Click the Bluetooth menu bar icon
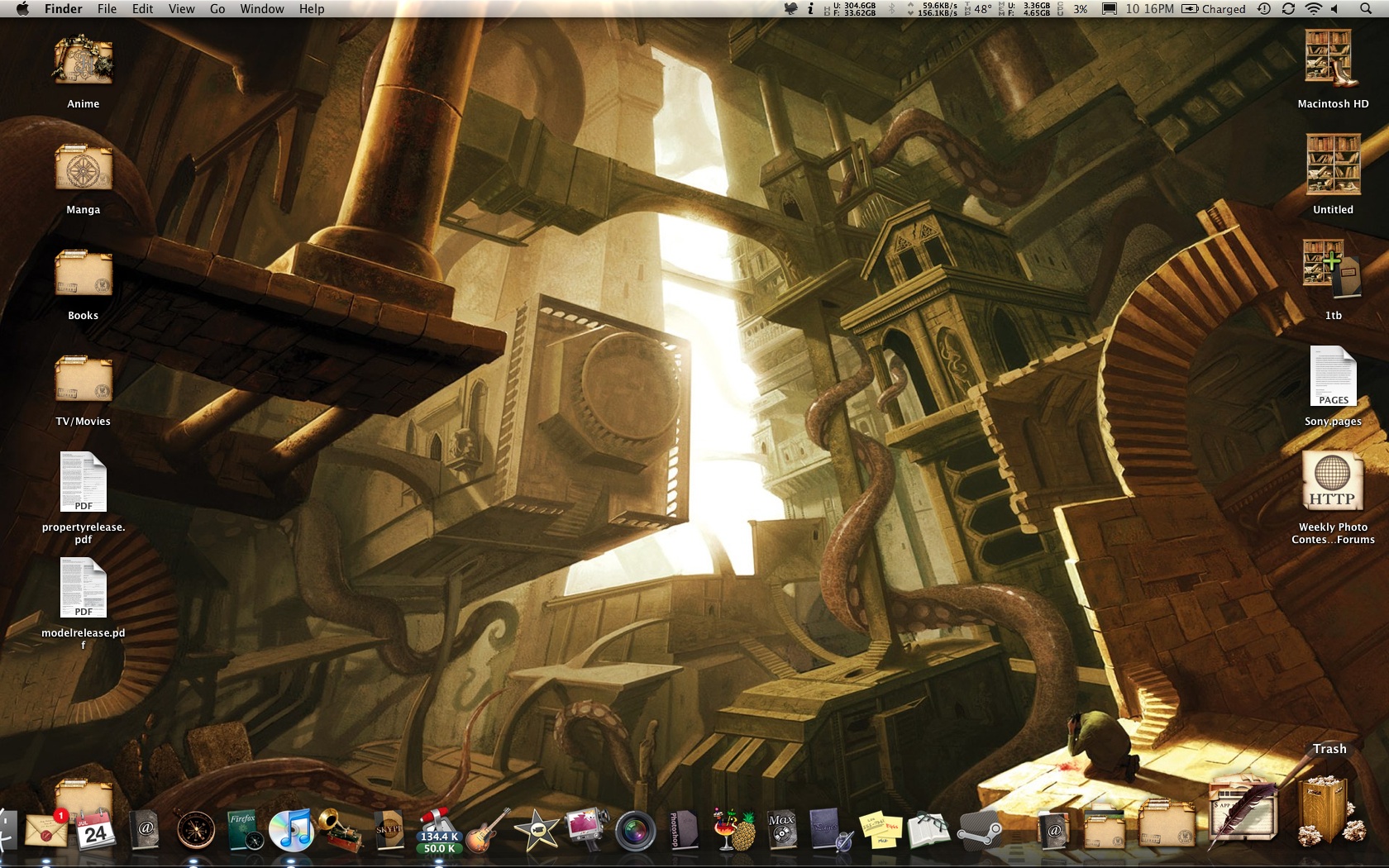 point(891,9)
